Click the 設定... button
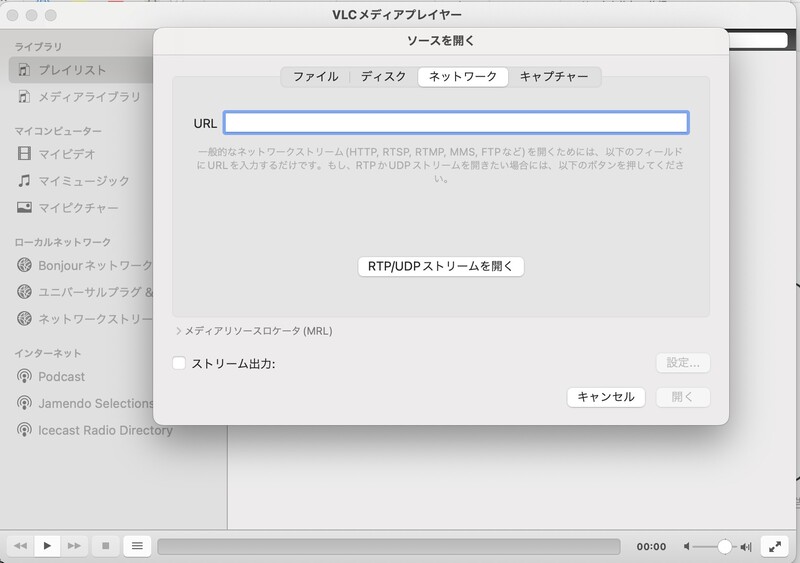 point(683,363)
